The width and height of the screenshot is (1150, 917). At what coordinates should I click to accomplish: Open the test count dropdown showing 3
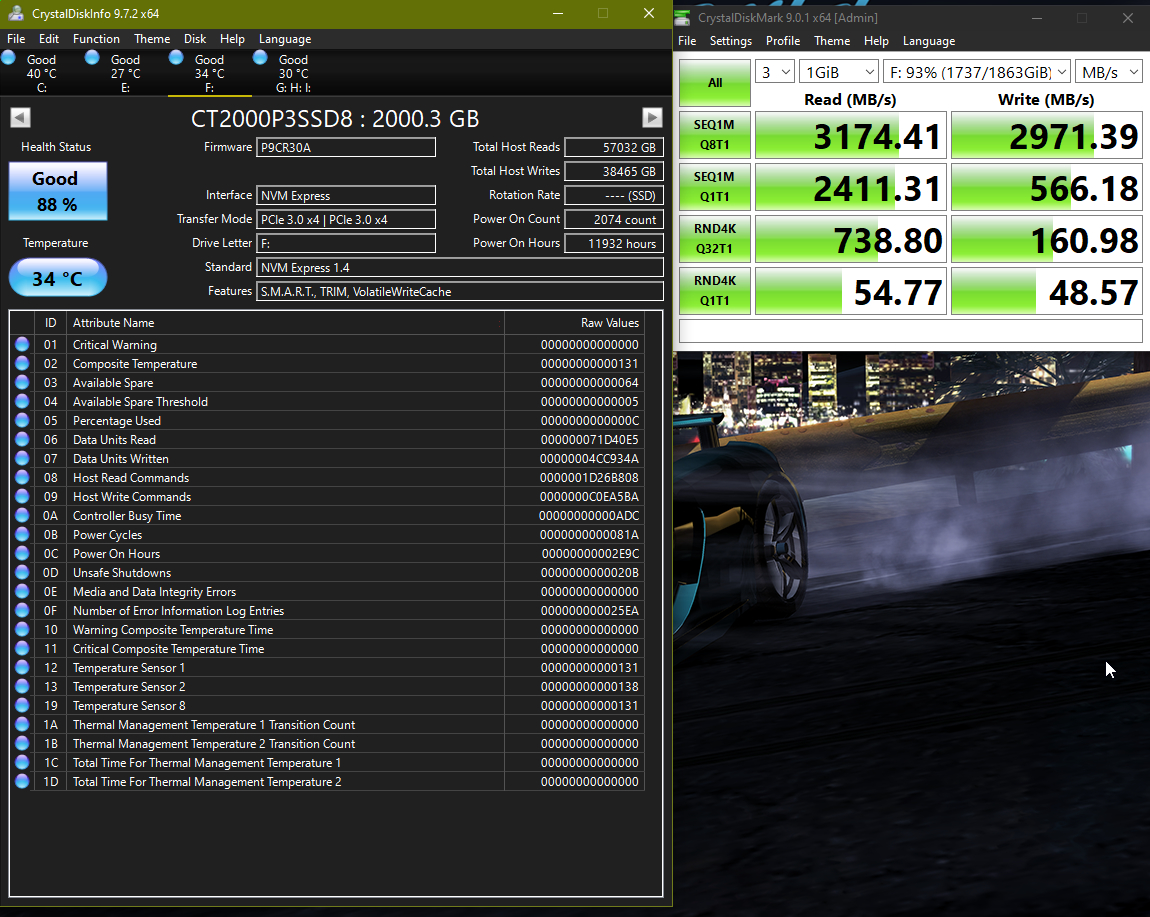(x=774, y=72)
